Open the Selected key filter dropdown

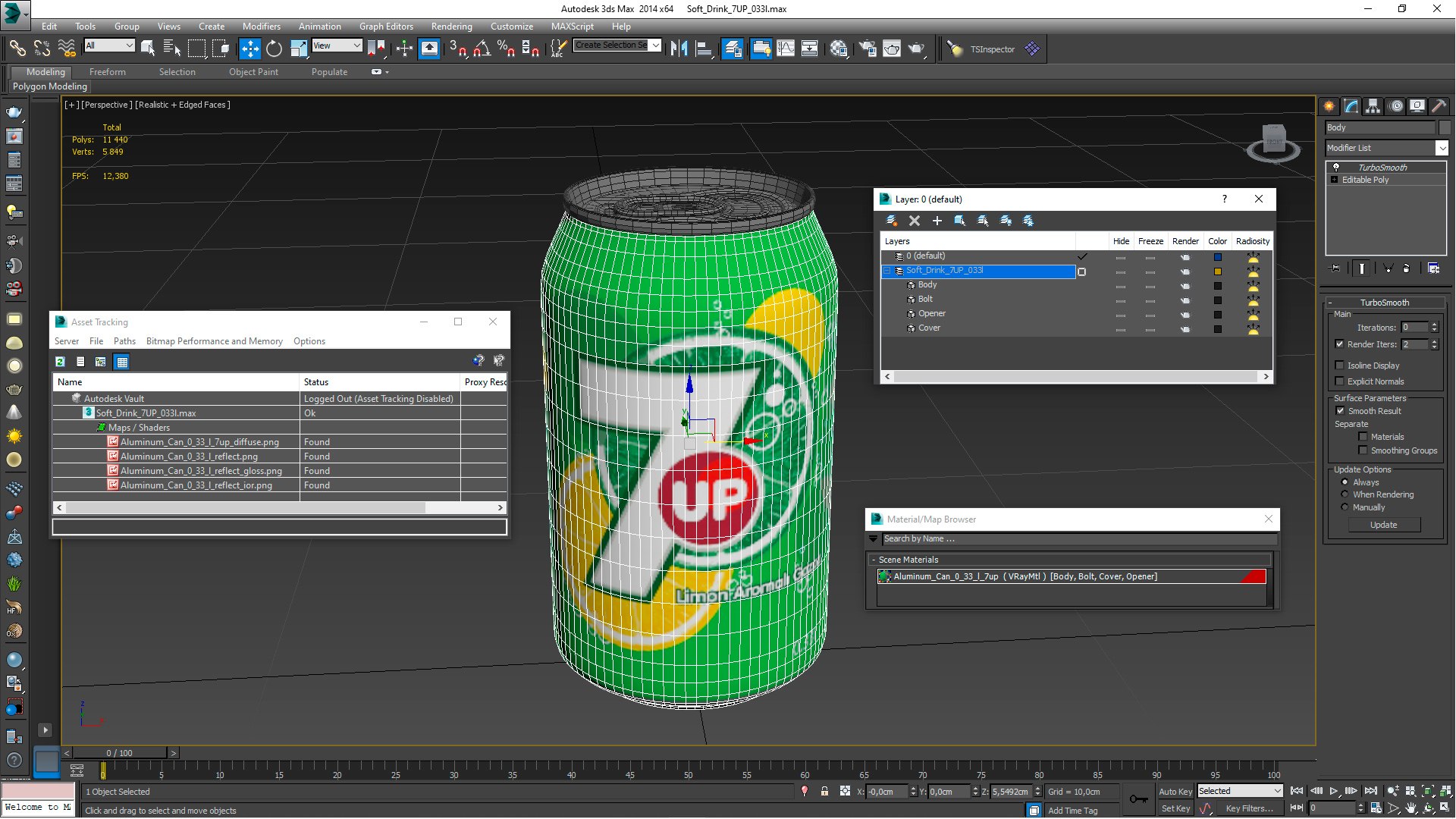tap(1240, 791)
